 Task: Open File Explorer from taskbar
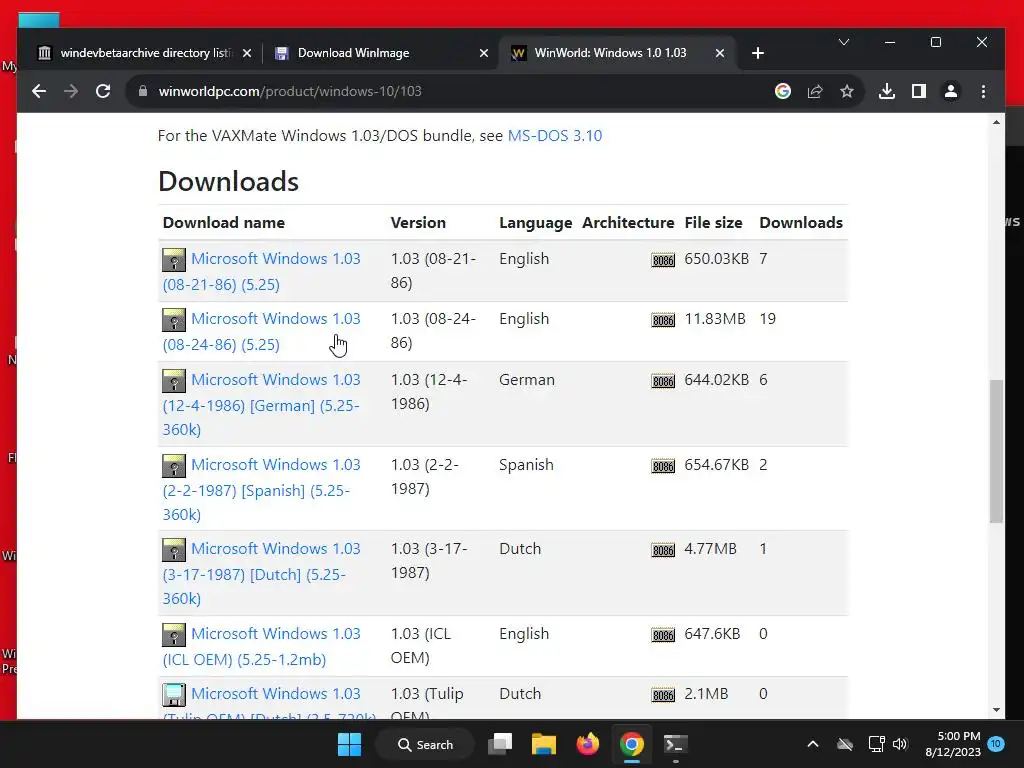[x=543, y=744]
